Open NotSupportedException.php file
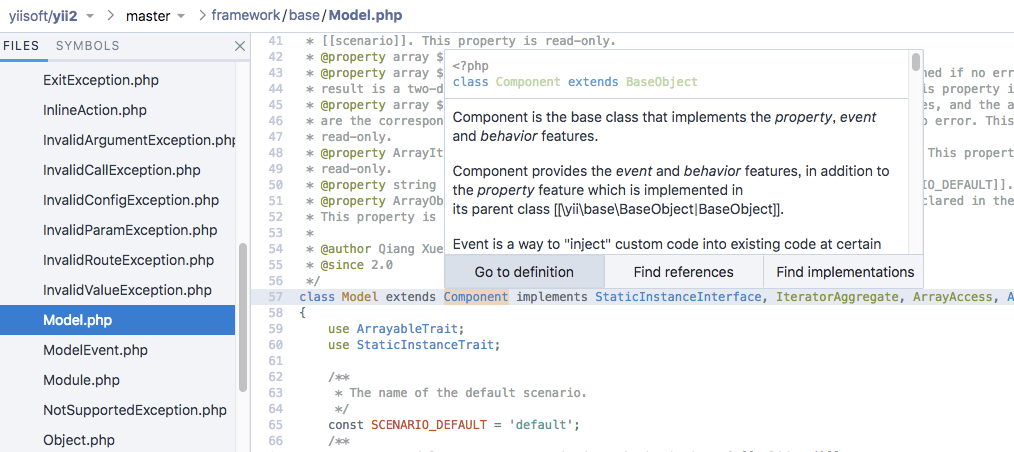The height and width of the screenshot is (452, 1014). tap(135, 410)
